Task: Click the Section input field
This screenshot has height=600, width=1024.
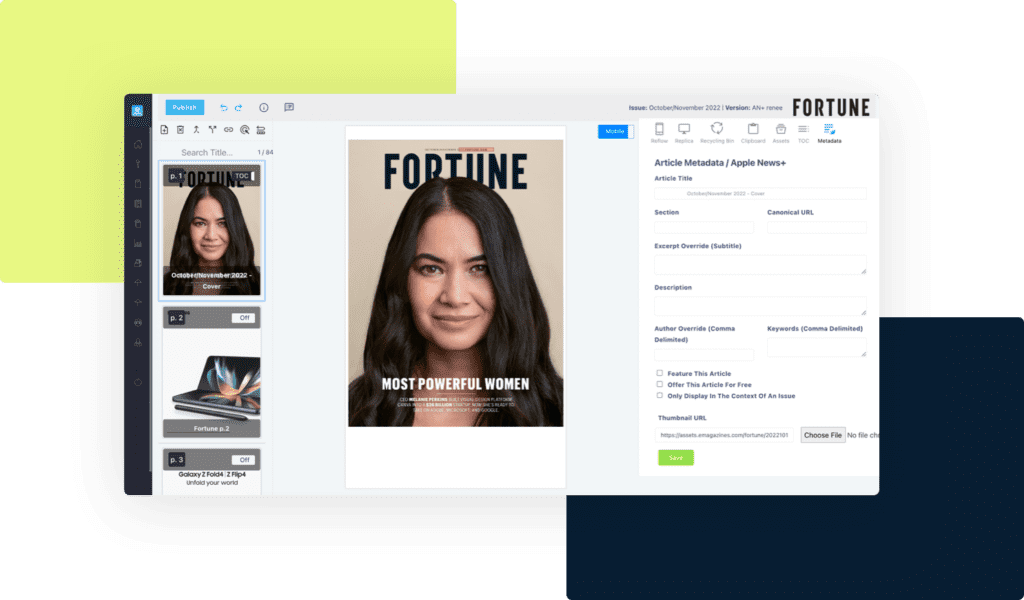Action: click(x=704, y=227)
